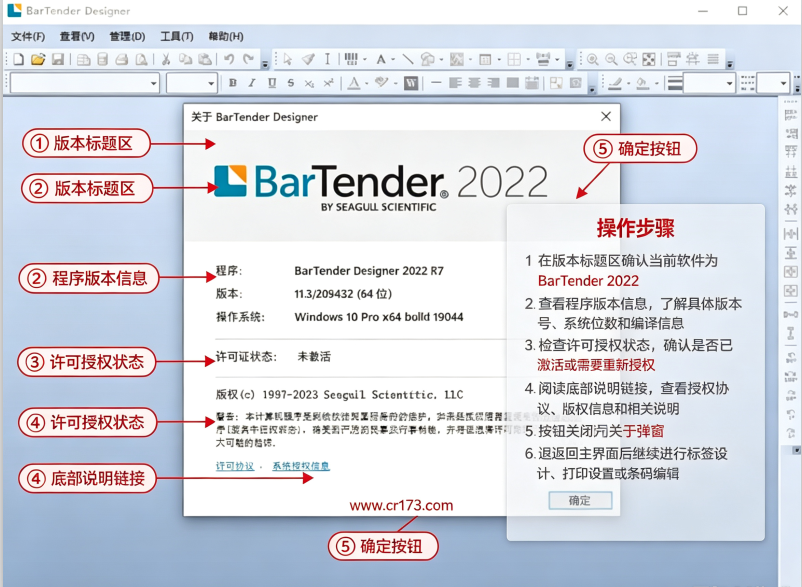Click the Zoom to Objects magnifier icon
802x587 pixels.
point(630,59)
